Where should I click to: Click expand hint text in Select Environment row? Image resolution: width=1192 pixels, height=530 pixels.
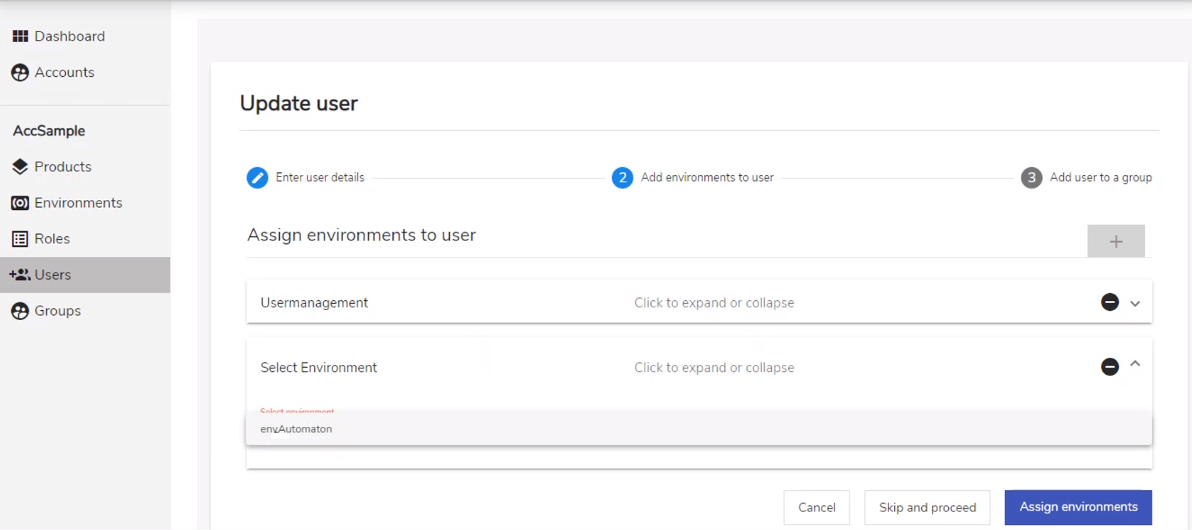[x=714, y=368]
